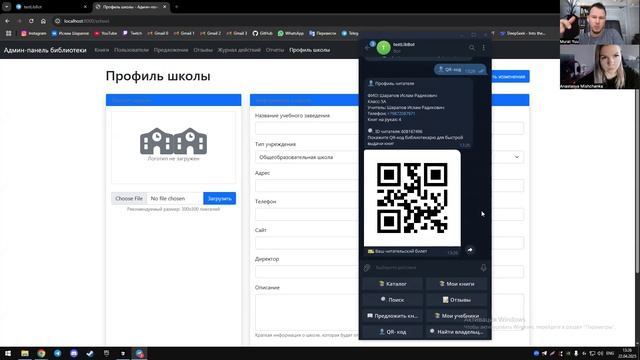Screen dimensions: 640x360
Task: Open the Windows Start menu
Action: tap(8, 353)
